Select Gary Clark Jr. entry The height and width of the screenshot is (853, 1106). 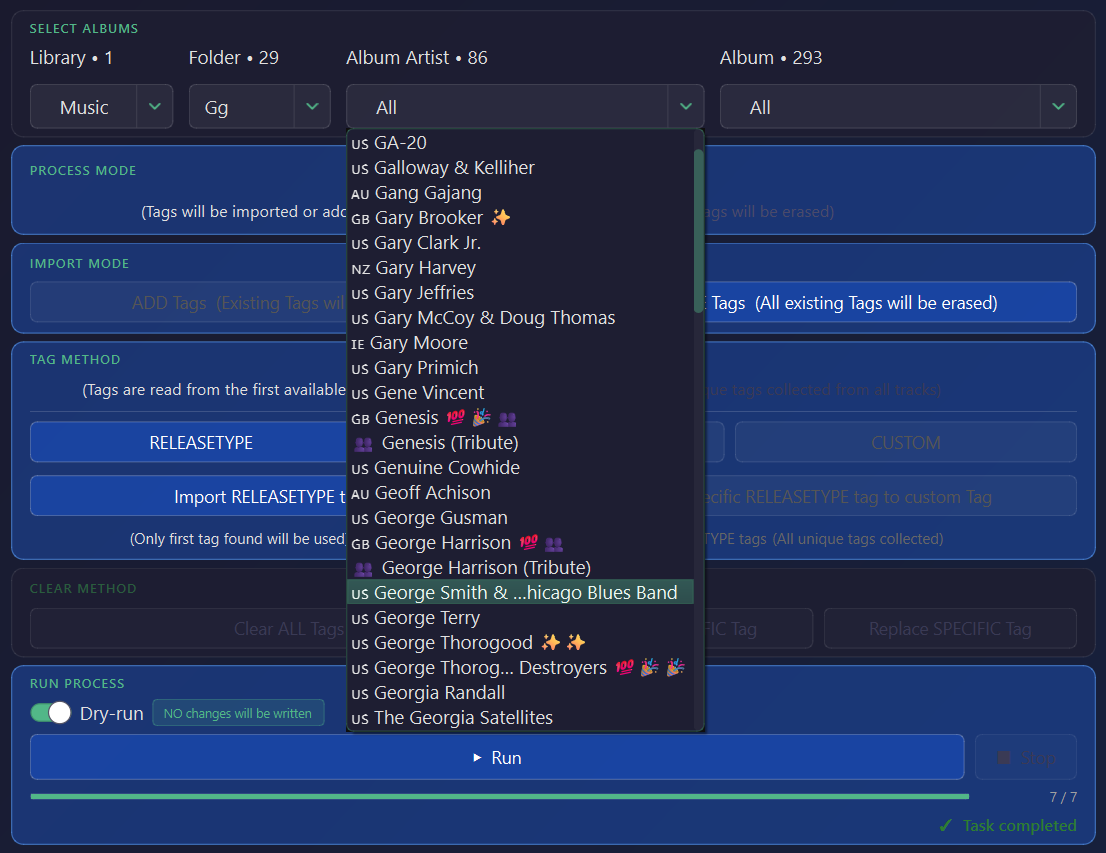[x=521, y=243]
